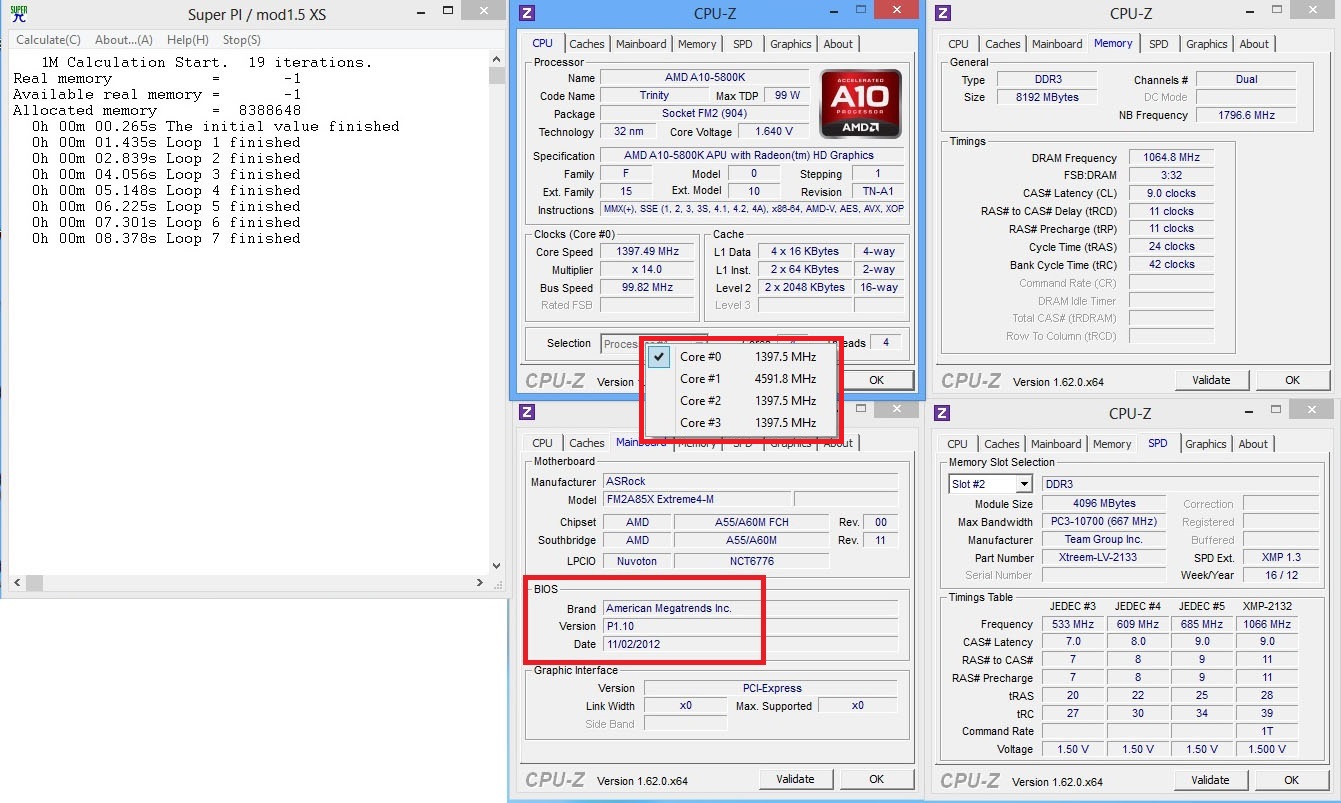Click Validate in the CPU-Z motherboard window
This screenshot has width=1341, height=803.
(x=795, y=779)
